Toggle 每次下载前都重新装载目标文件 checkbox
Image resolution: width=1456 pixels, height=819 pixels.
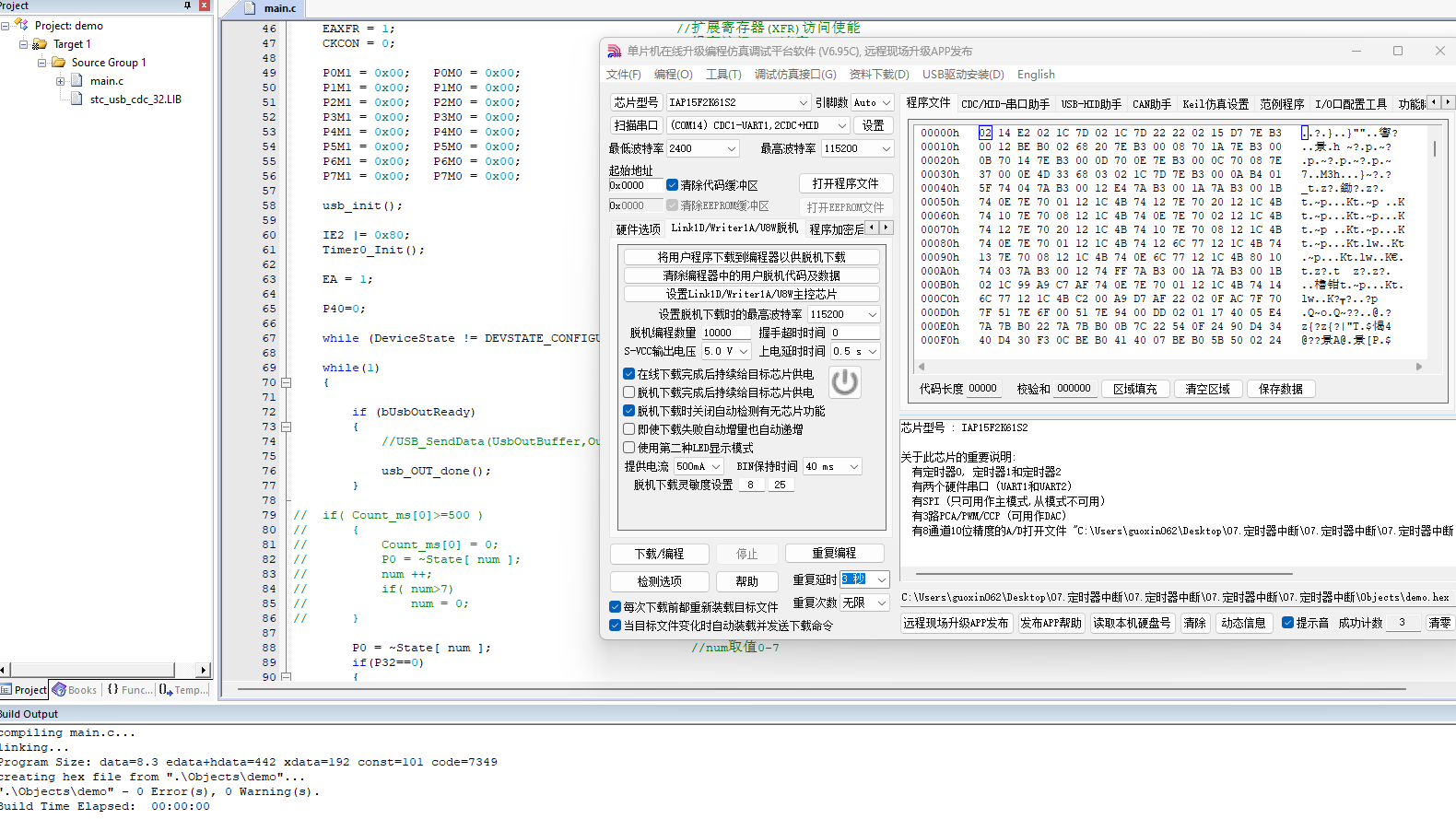[x=615, y=607]
